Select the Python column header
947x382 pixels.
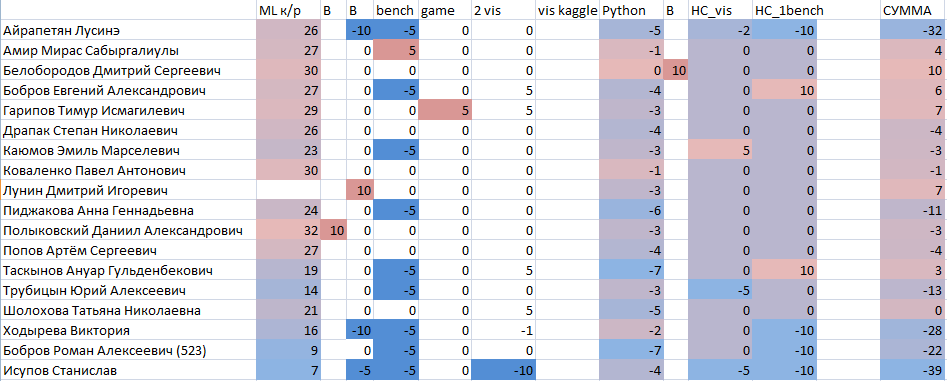631,10
